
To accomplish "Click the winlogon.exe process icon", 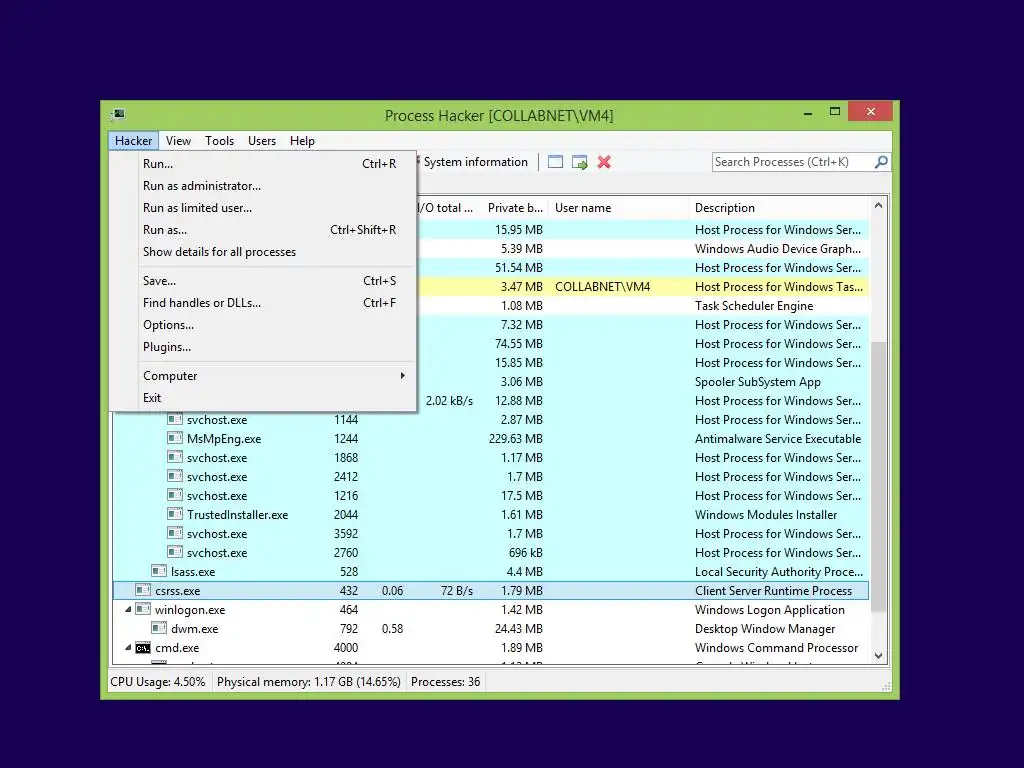I will (142, 609).
